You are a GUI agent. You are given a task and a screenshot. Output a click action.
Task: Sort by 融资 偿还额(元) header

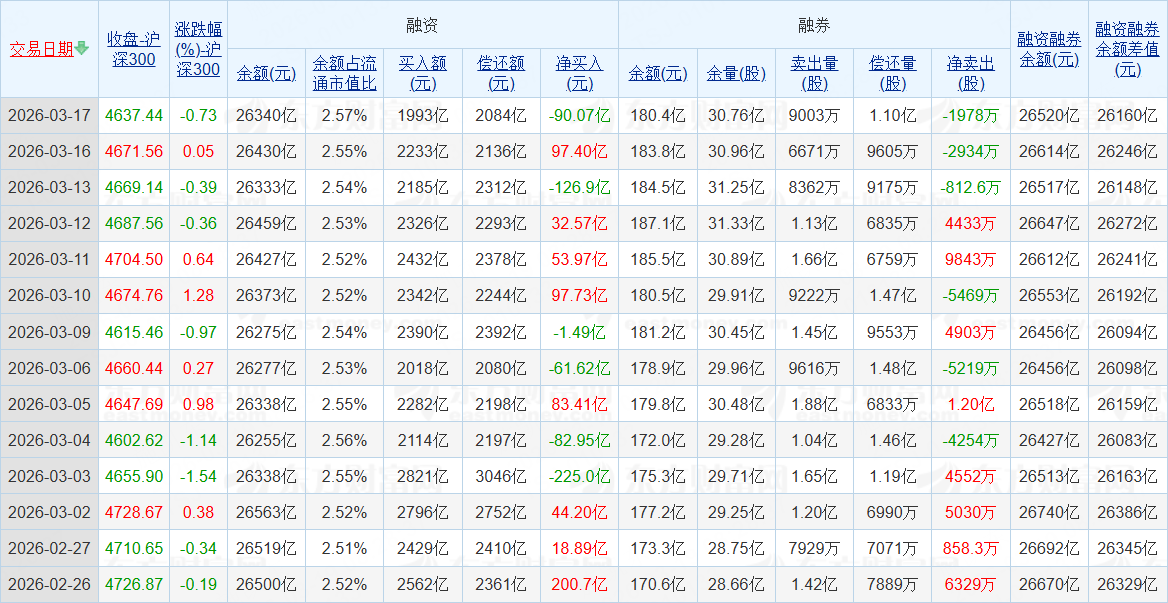click(501, 74)
